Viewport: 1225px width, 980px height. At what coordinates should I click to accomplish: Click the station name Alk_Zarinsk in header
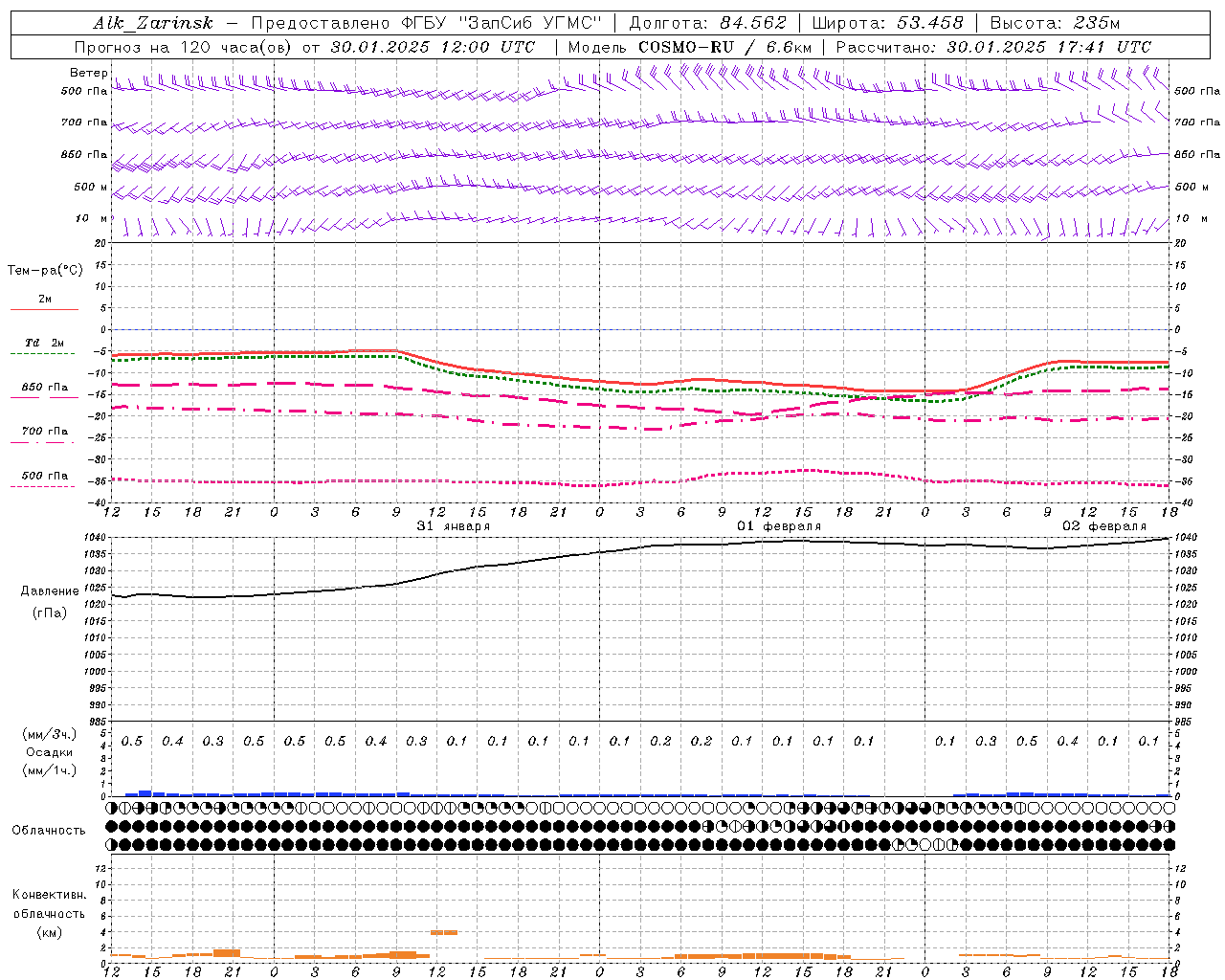coord(152,23)
